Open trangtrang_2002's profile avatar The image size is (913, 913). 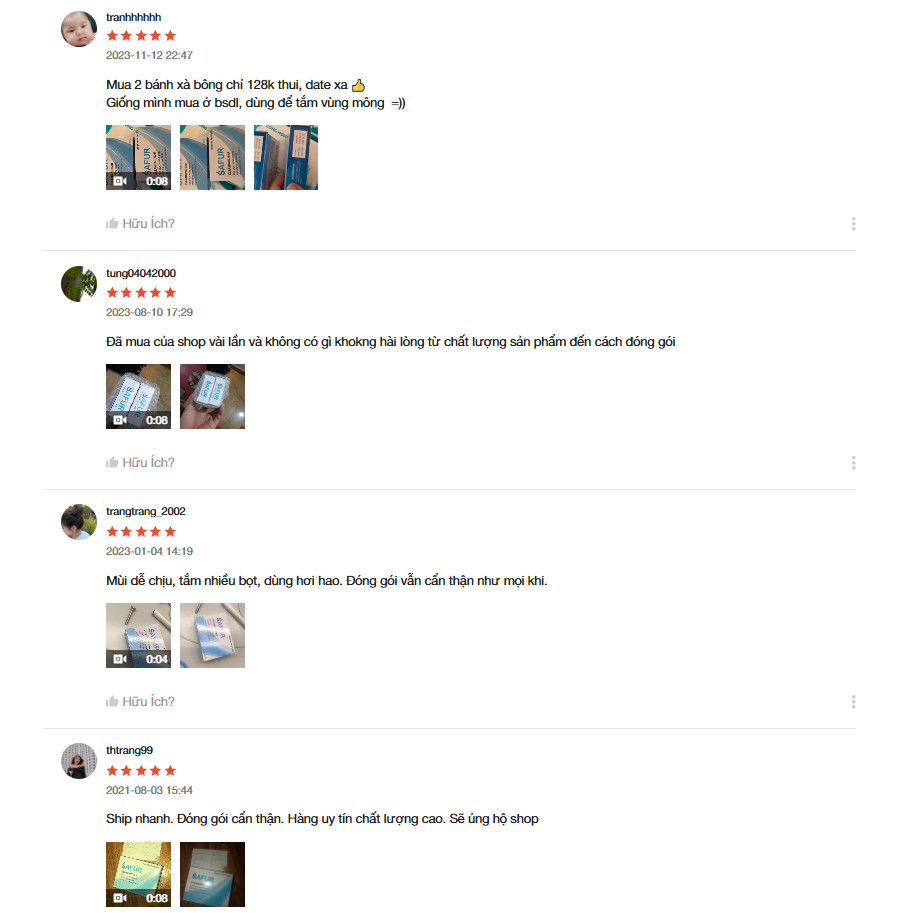[79, 522]
